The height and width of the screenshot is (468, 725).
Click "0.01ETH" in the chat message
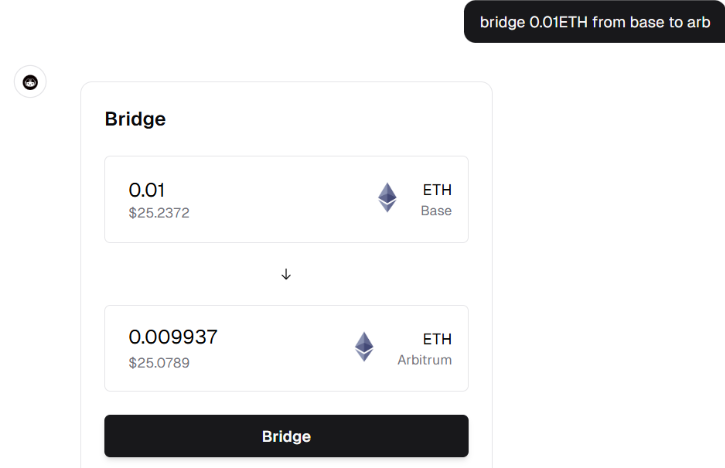(558, 22)
